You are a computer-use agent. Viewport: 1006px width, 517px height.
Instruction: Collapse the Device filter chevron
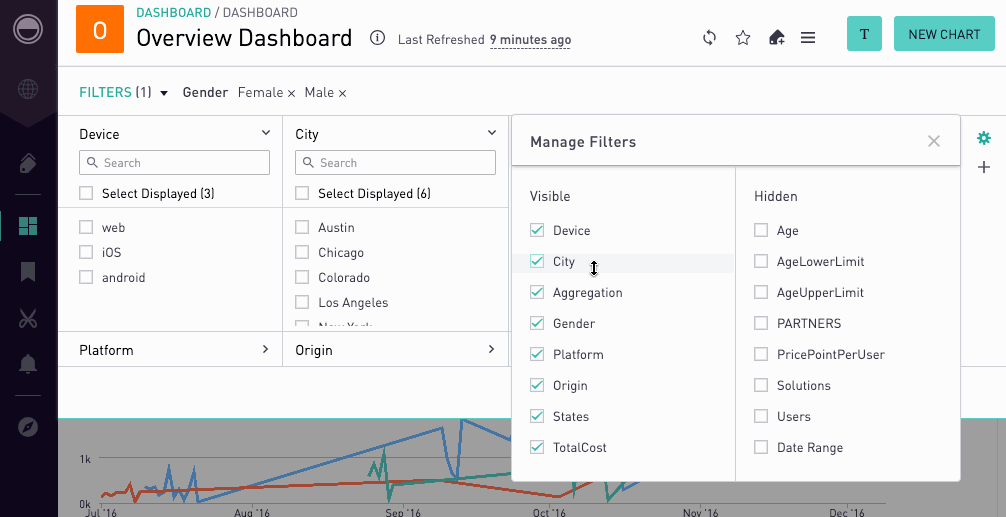click(x=266, y=133)
